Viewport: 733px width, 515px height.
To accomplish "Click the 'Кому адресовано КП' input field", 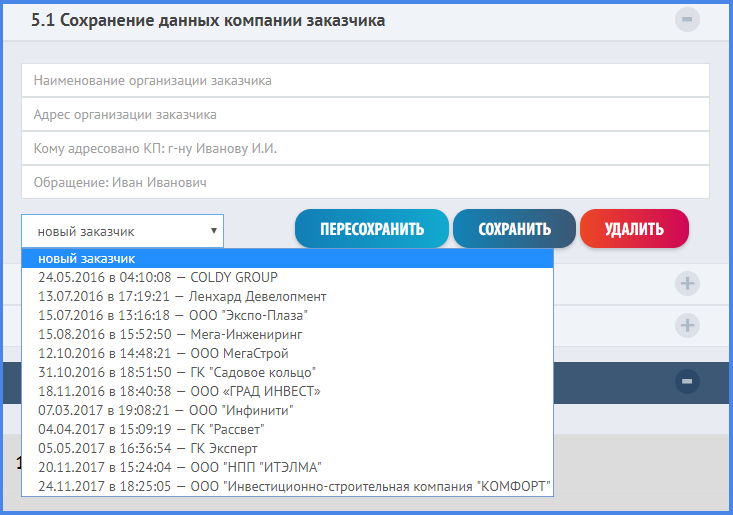I will [x=365, y=148].
